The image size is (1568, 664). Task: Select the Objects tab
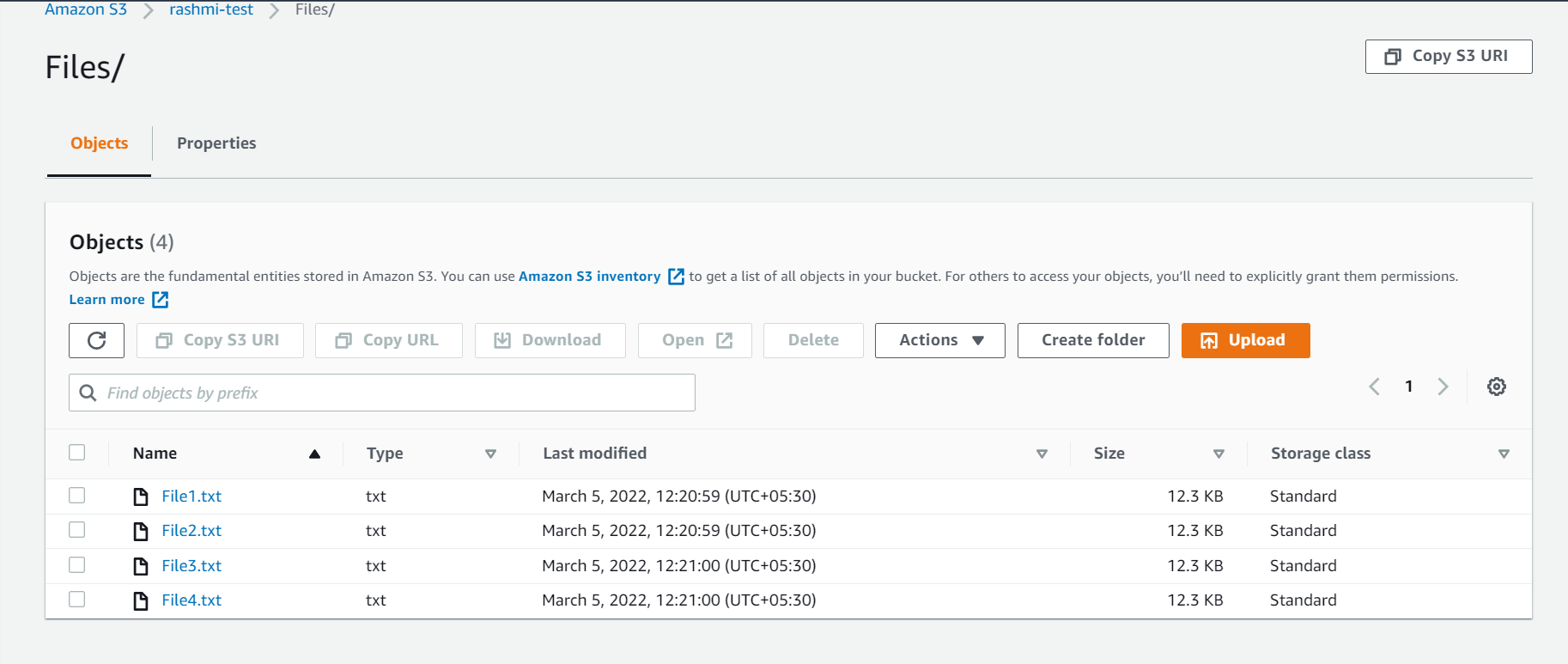click(100, 143)
